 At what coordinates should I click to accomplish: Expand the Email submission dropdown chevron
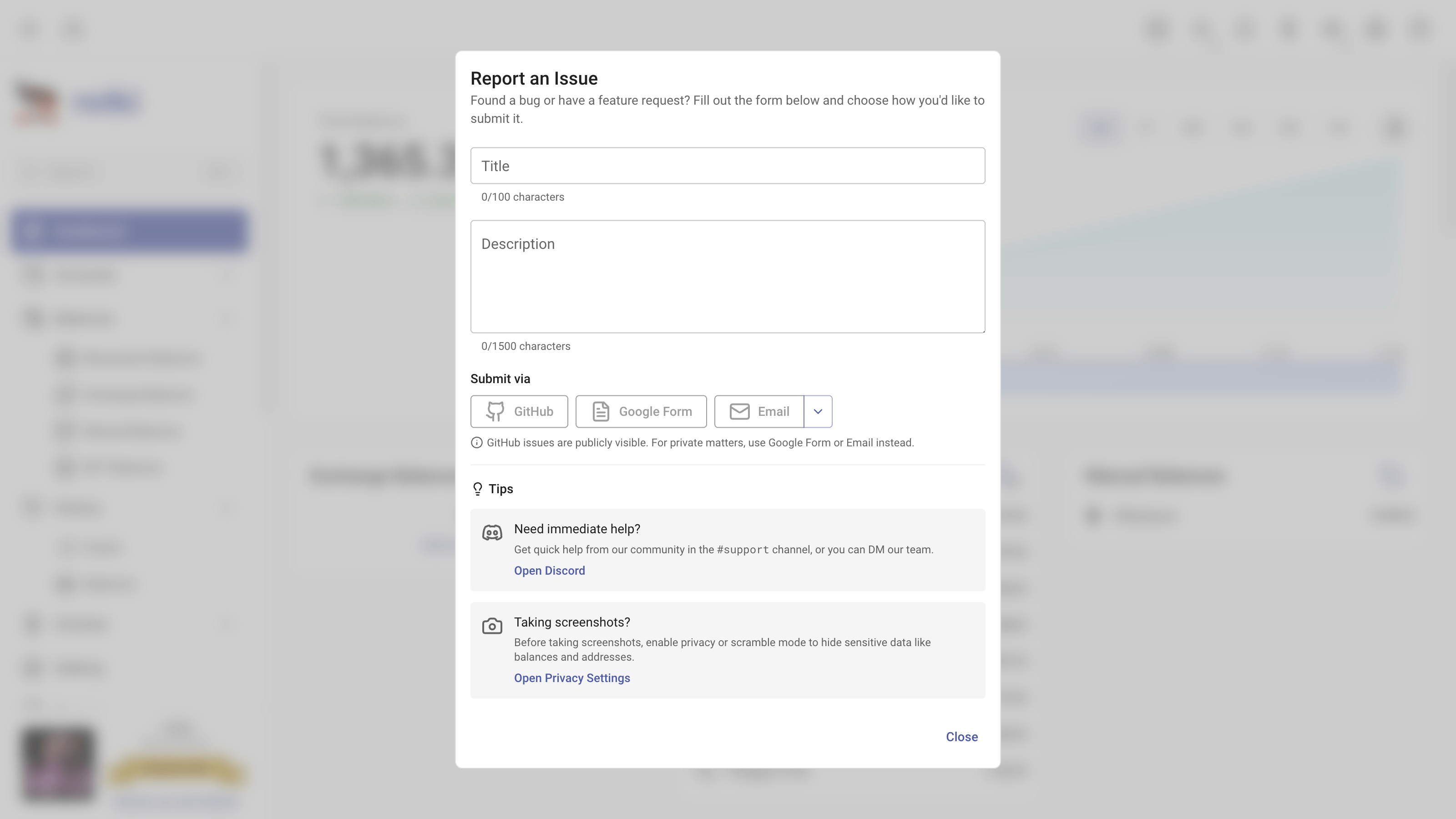click(818, 411)
